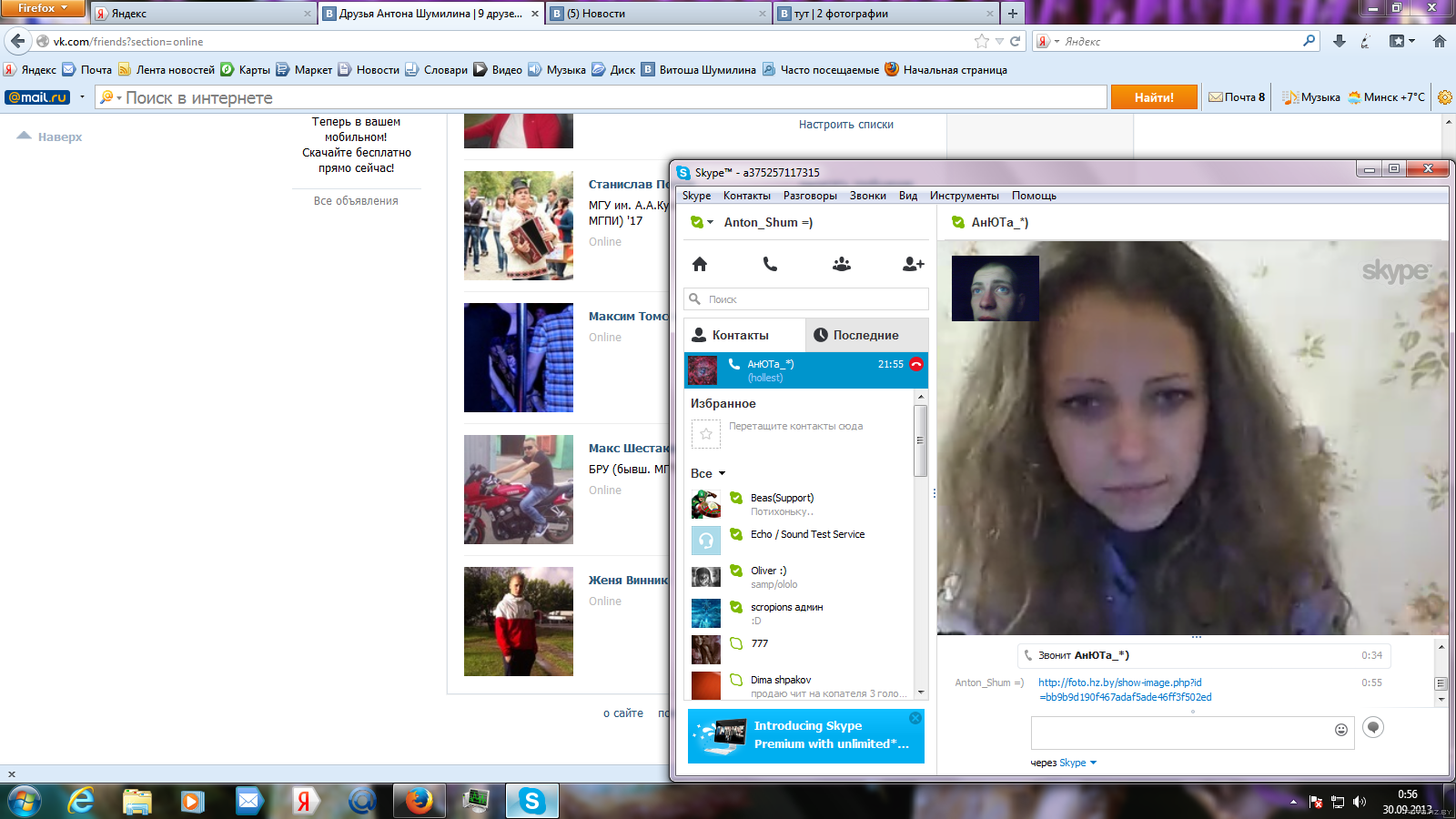Open the foto.hz.by link in chat

(1125, 690)
